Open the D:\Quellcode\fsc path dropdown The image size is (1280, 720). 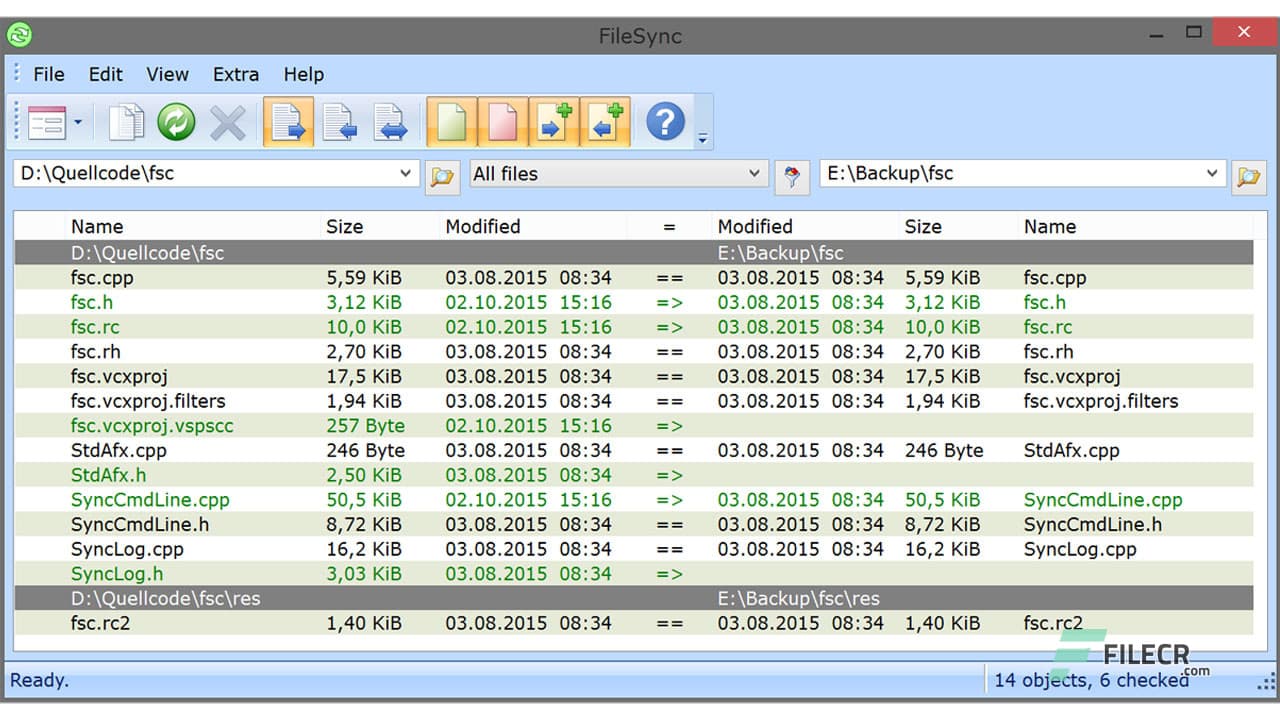pos(406,173)
